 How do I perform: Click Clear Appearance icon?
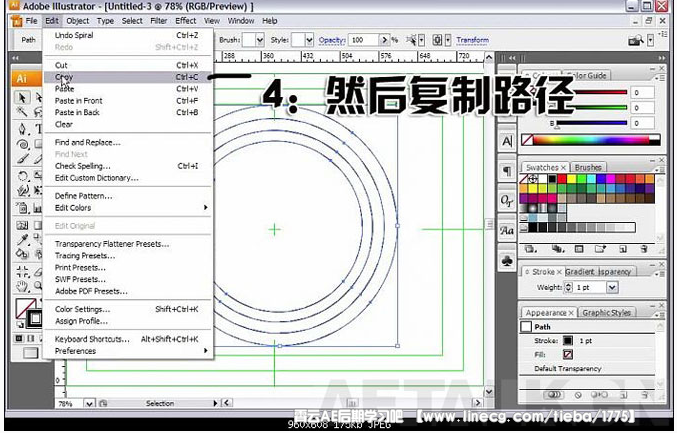[578, 395]
